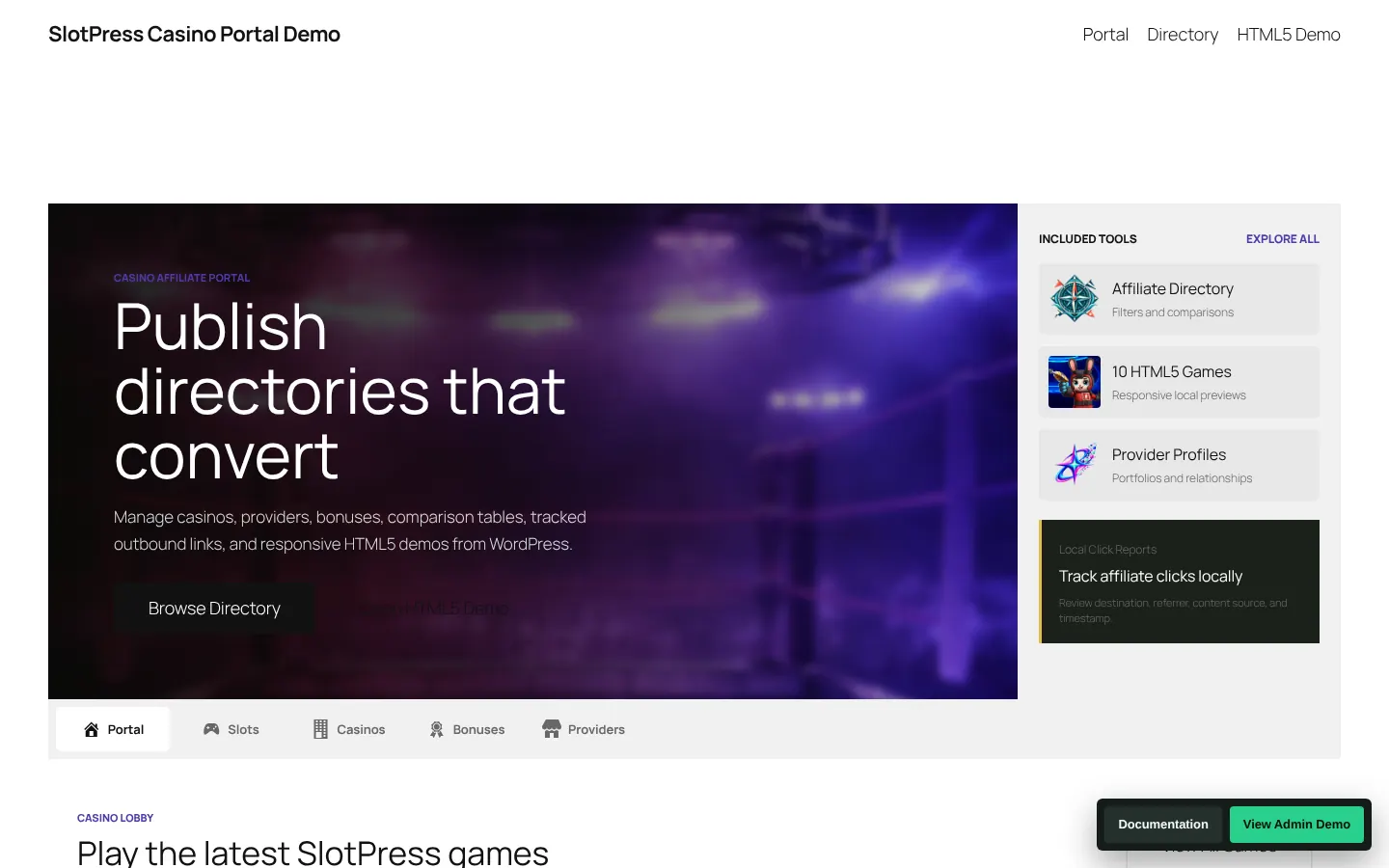Open the 10 HTML5 Games character thumbnail
1389x868 pixels.
[x=1075, y=382]
